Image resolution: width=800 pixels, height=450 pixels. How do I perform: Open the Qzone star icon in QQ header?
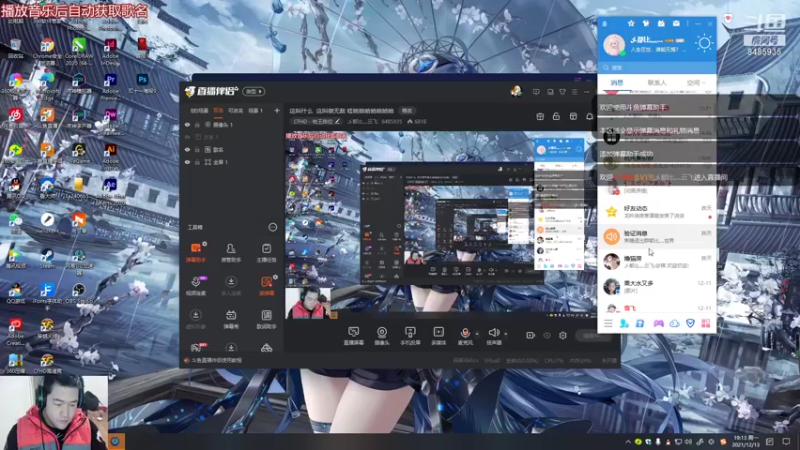pyautogui.click(x=631, y=23)
